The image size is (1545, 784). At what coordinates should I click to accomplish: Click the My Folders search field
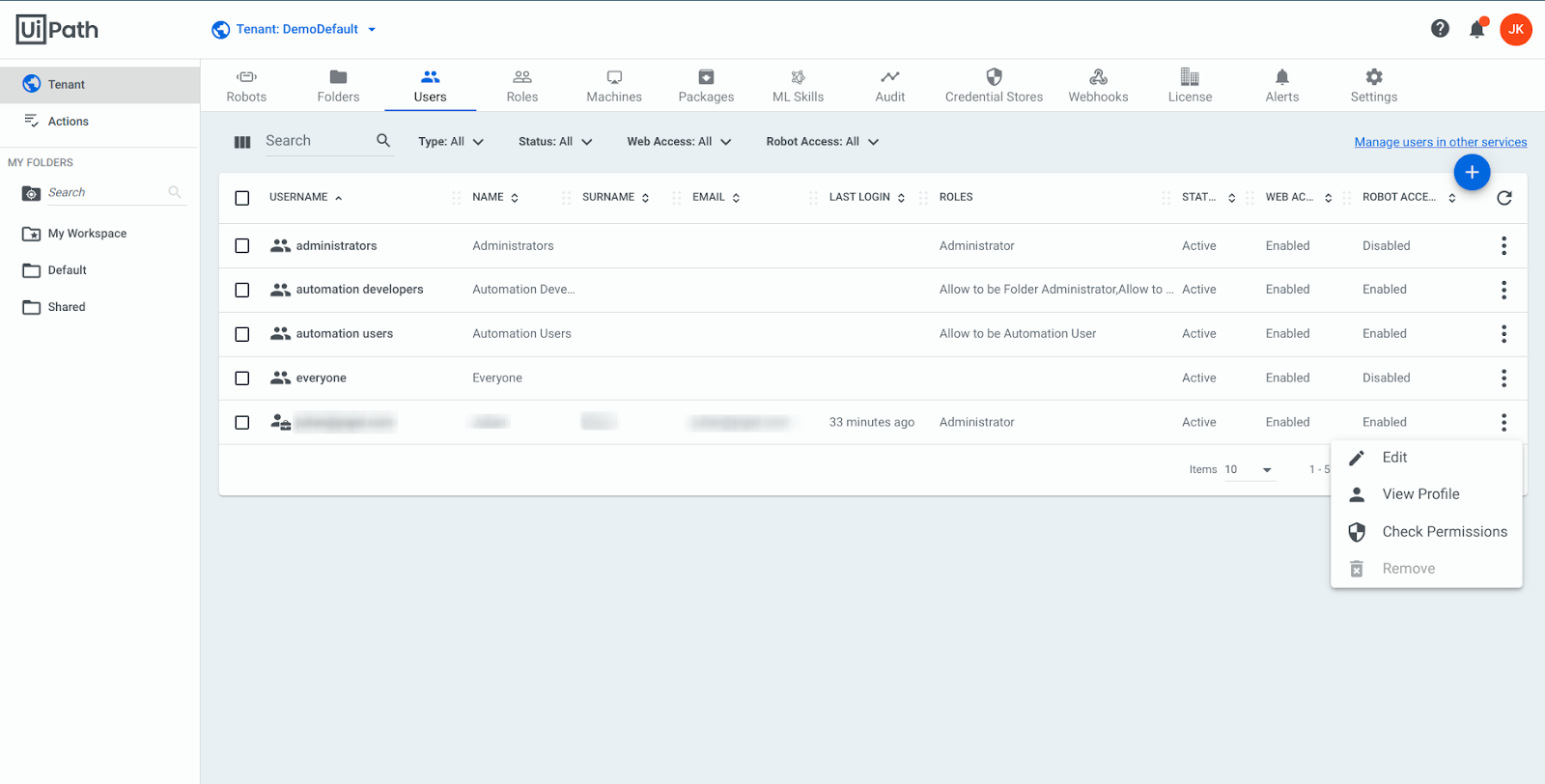(106, 192)
